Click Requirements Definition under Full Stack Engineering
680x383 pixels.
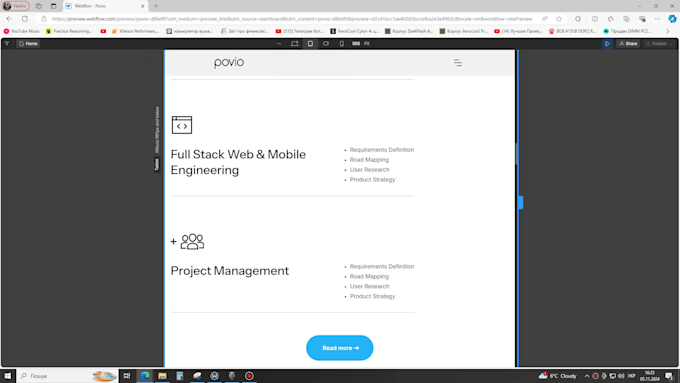point(382,150)
